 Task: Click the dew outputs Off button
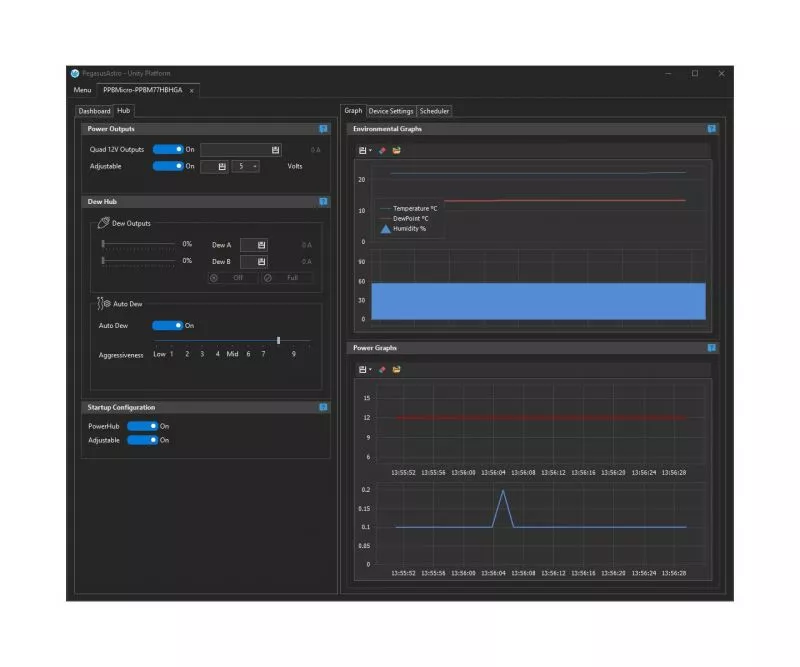(x=233, y=278)
